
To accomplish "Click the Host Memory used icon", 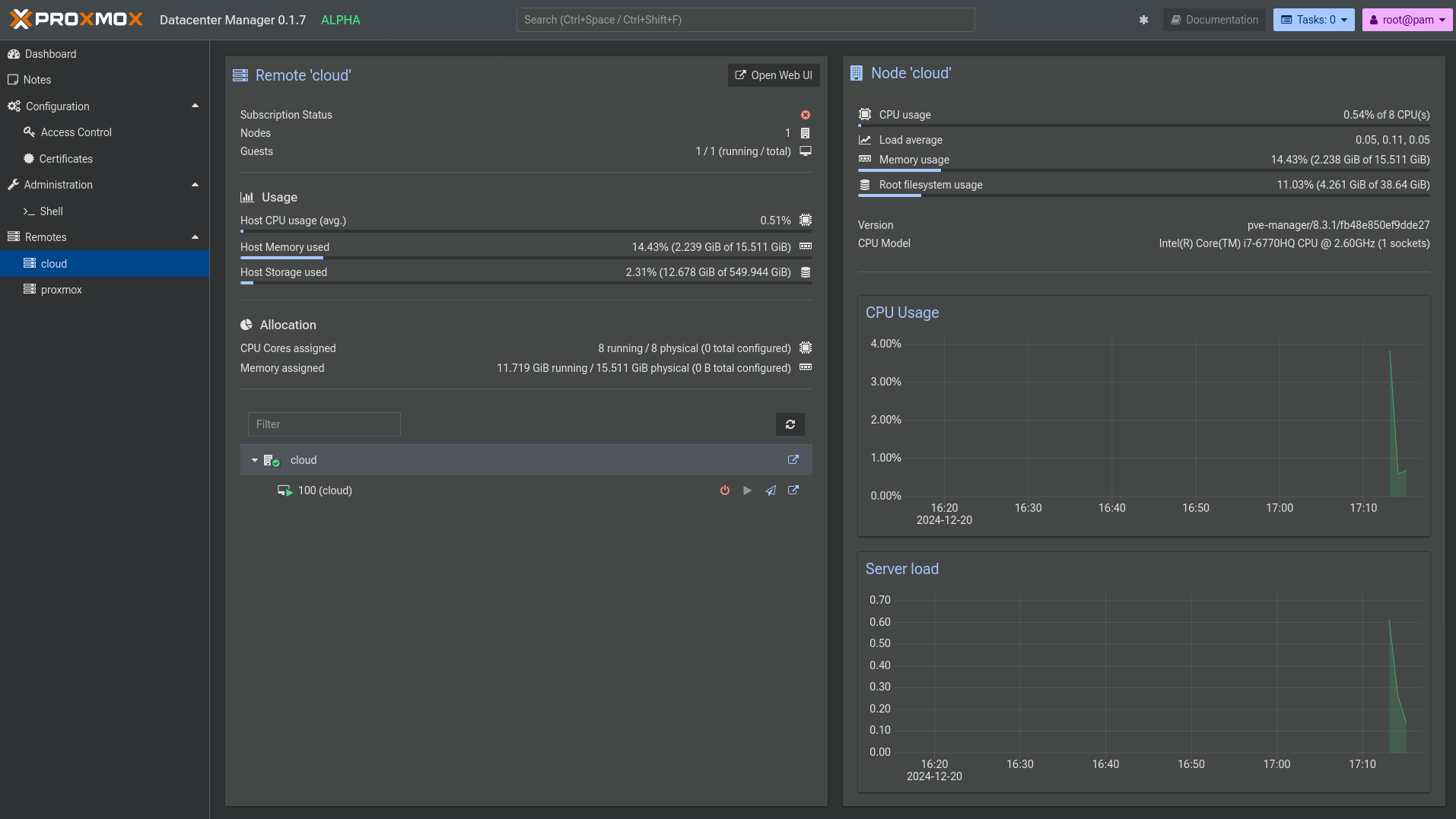I will [x=806, y=246].
